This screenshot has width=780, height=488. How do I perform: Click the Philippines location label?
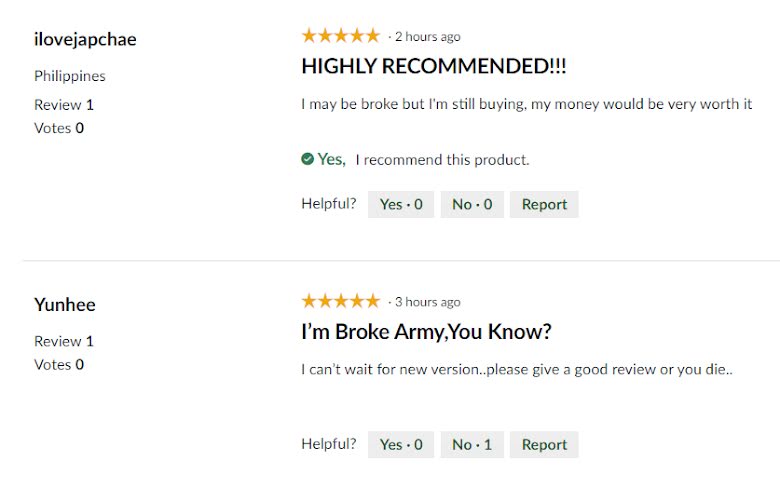pyautogui.click(x=70, y=76)
